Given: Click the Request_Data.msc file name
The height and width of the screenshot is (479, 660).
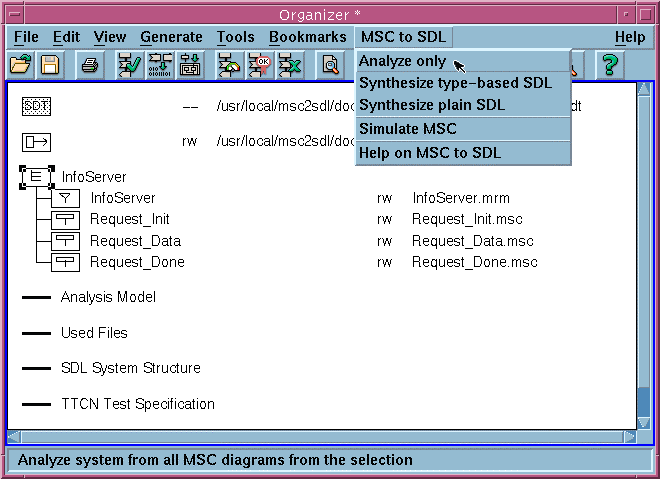Looking at the screenshot, I should coord(473,241).
